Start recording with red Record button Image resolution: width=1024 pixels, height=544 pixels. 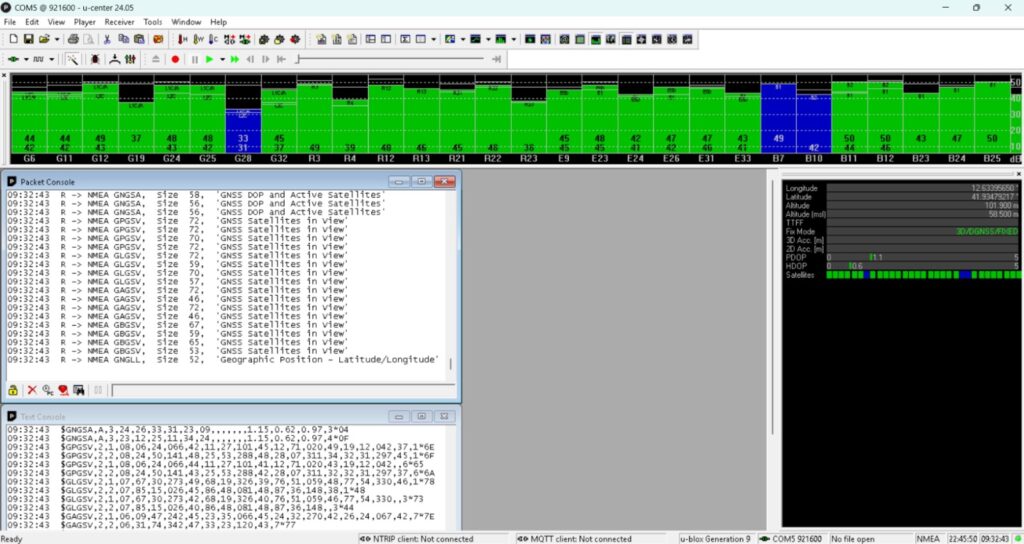tap(175, 59)
